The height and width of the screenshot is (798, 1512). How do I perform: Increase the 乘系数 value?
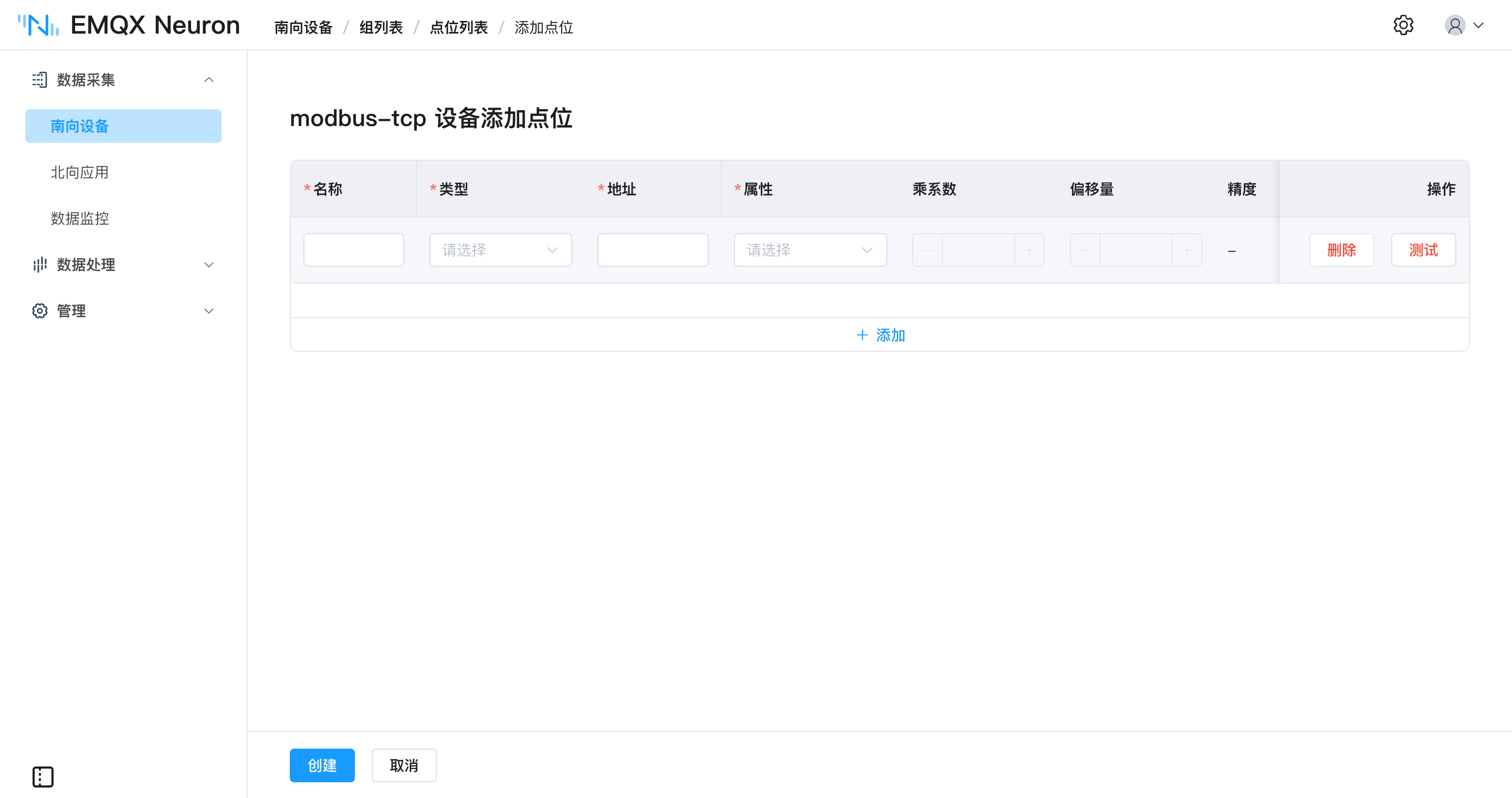coord(1030,250)
